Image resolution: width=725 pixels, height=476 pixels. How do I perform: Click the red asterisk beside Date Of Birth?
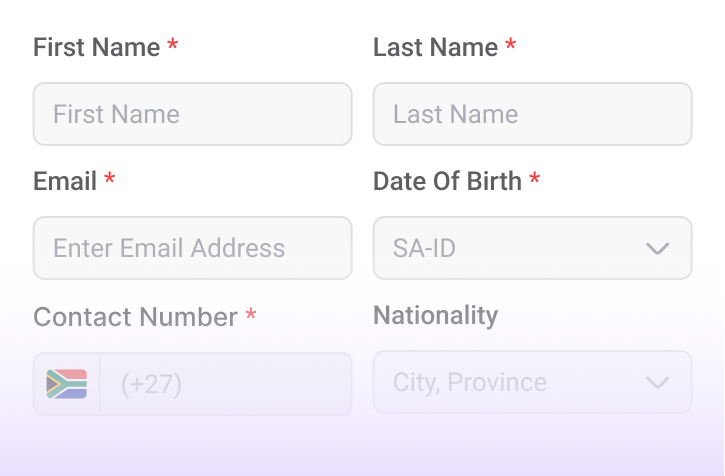(x=535, y=181)
